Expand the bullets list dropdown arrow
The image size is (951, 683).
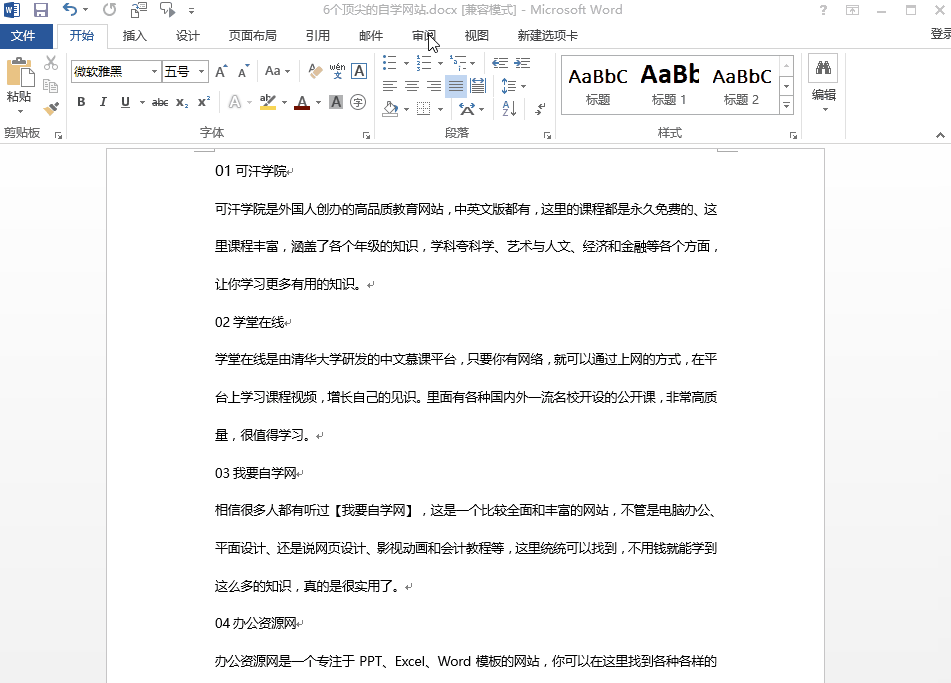[x=406, y=63]
